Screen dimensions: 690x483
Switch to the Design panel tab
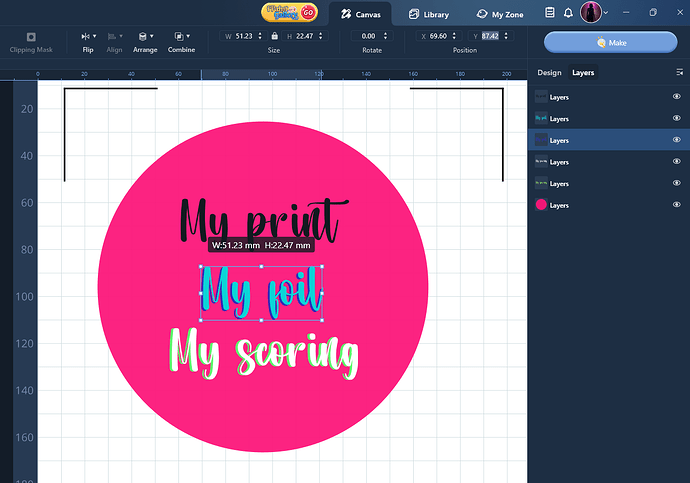pyautogui.click(x=549, y=73)
